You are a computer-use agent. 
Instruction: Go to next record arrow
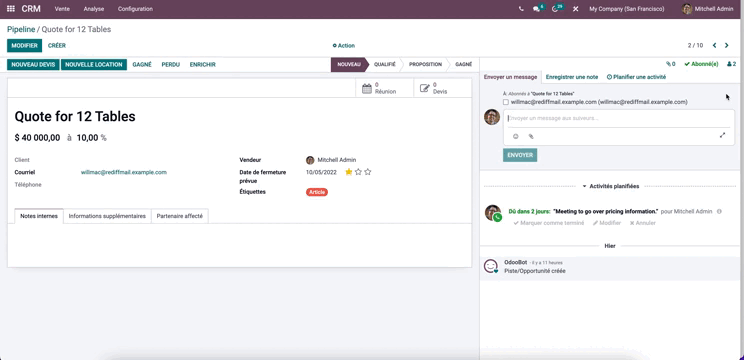(726, 46)
